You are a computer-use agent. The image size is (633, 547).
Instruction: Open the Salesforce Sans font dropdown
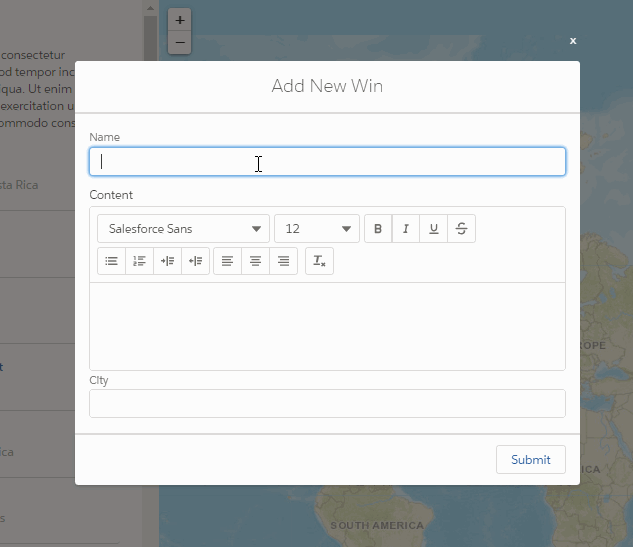point(183,229)
